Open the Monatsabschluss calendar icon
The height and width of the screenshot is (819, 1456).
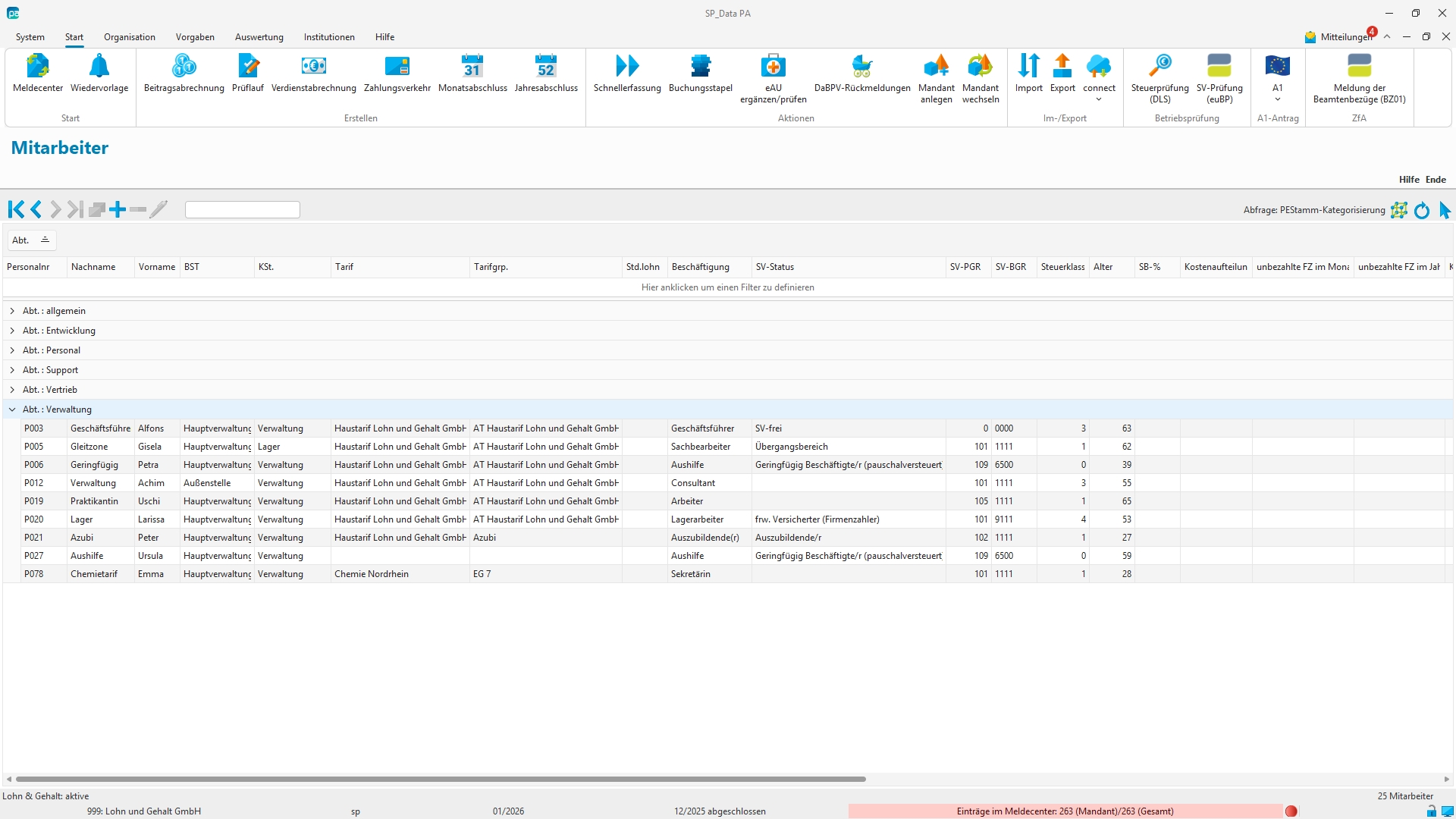tap(472, 67)
